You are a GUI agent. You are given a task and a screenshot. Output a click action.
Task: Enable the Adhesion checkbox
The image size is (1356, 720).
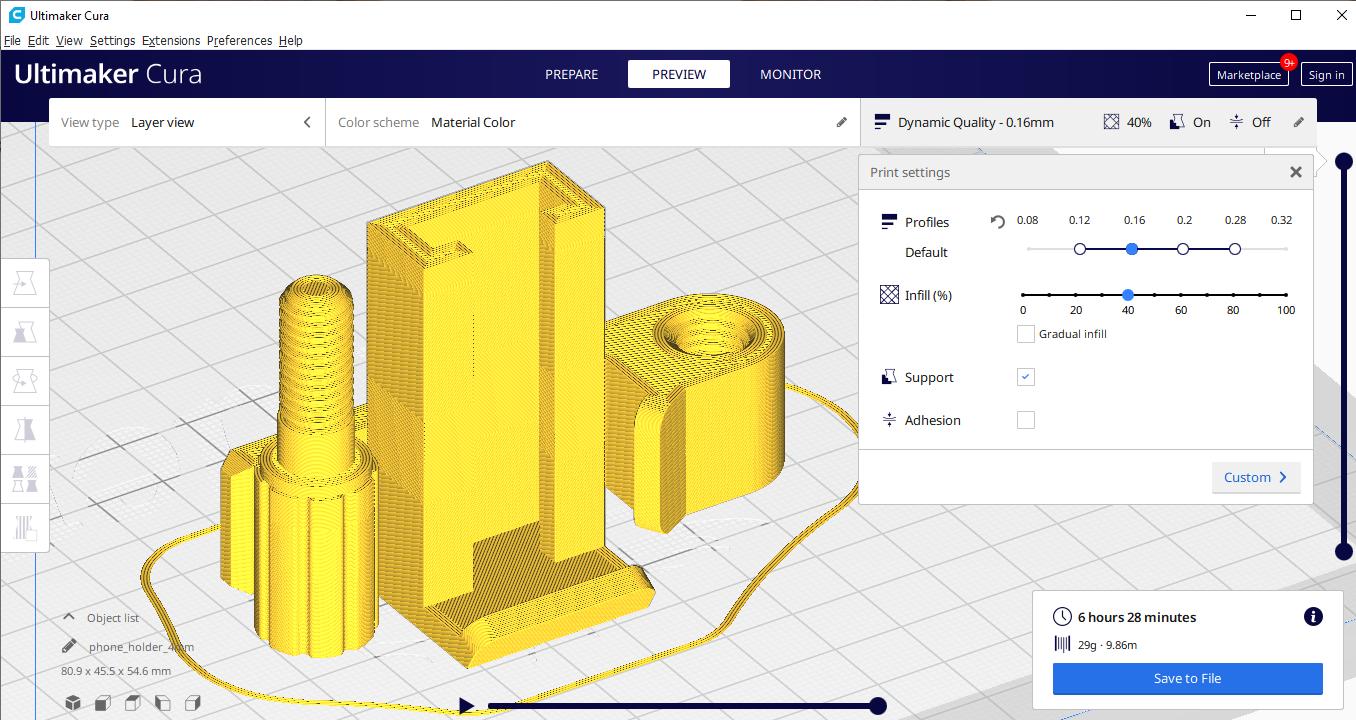(x=1025, y=420)
